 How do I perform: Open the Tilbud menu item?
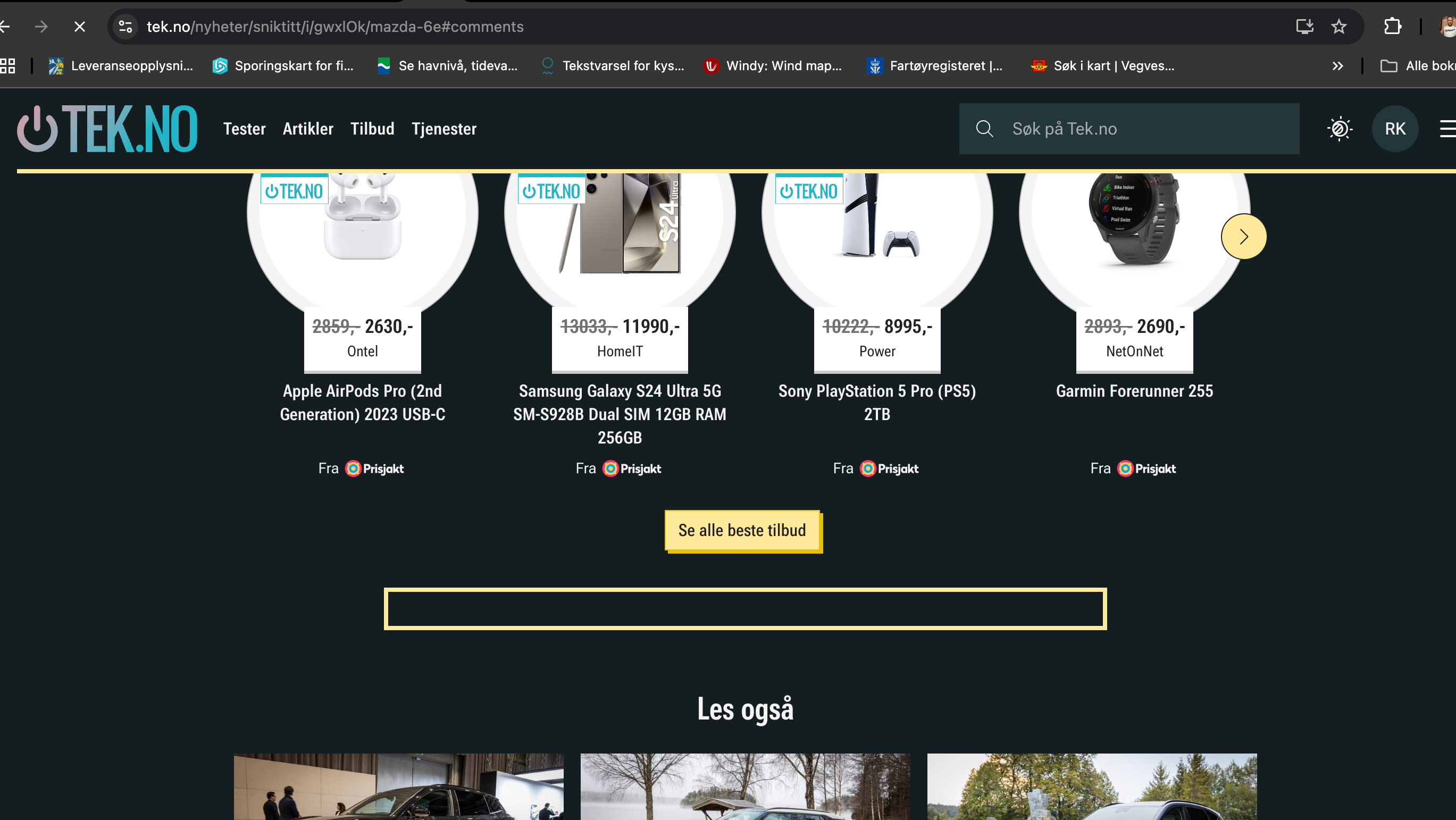(x=372, y=129)
